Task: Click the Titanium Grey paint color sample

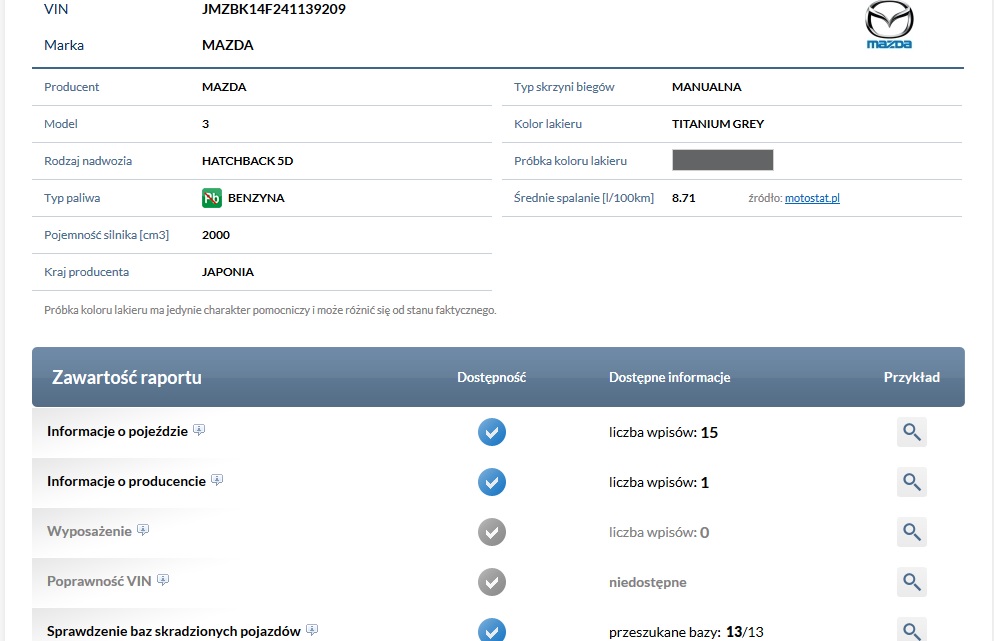Action: (722, 160)
